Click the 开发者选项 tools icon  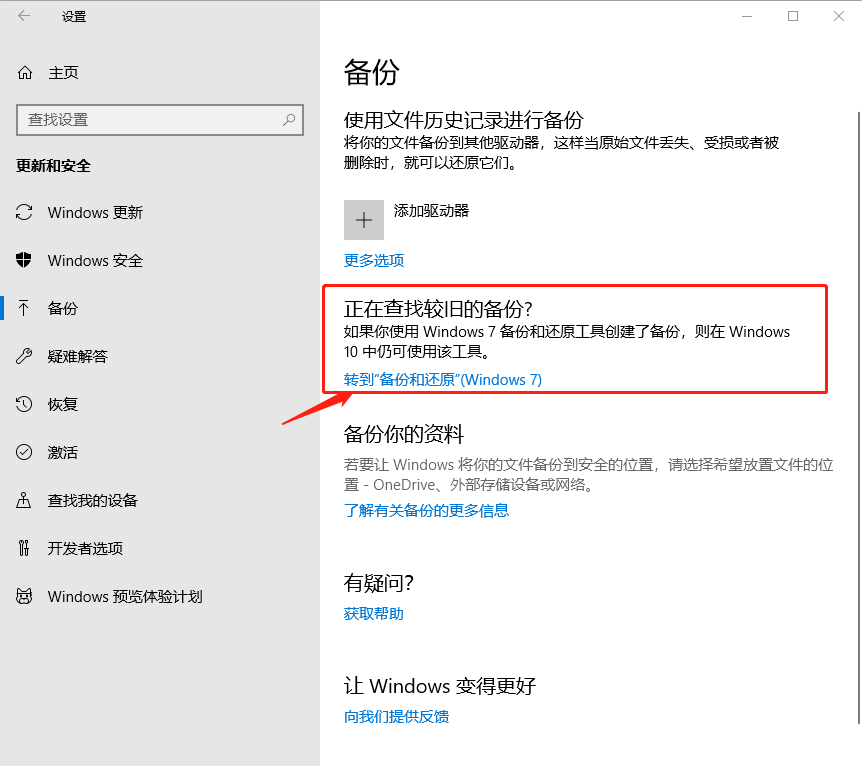[x=24, y=548]
